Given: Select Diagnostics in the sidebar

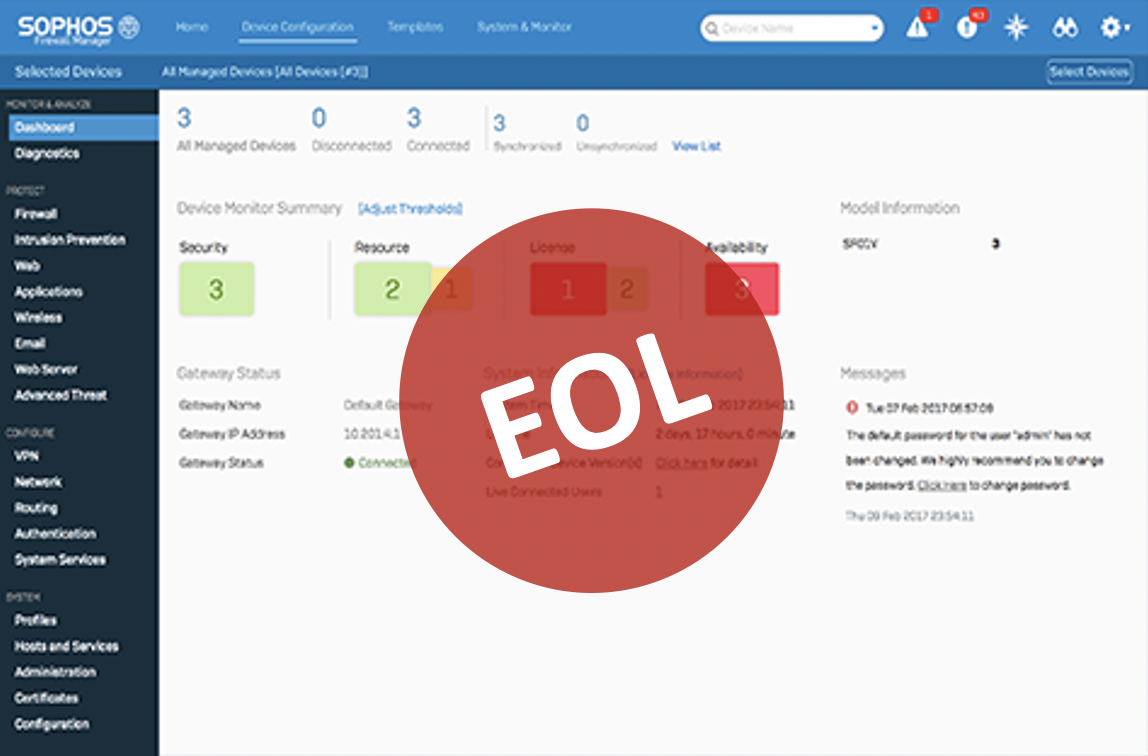Looking at the screenshot, I should 47,153.
